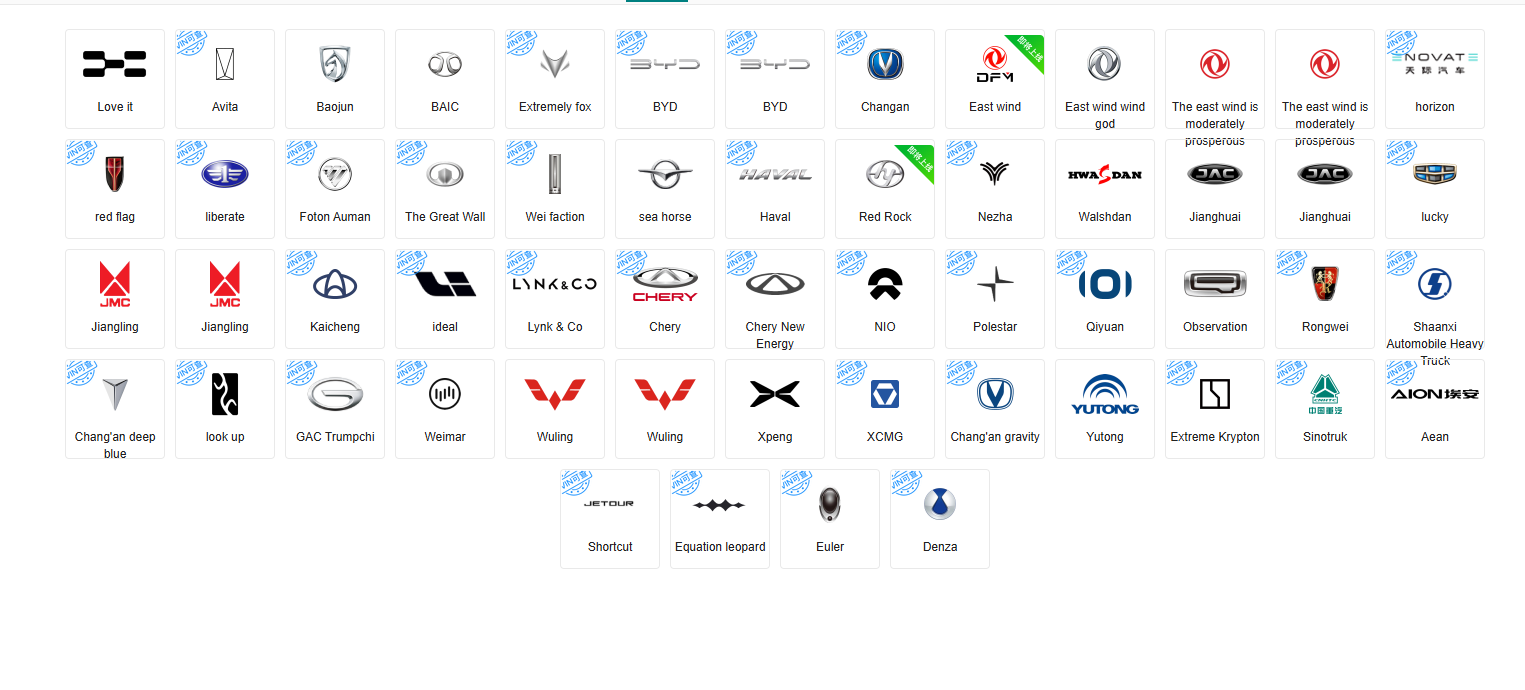Viewport: 1525px width, 690px height.
Task: Select the Rongwei crest logo
Action: [1325, 284]
